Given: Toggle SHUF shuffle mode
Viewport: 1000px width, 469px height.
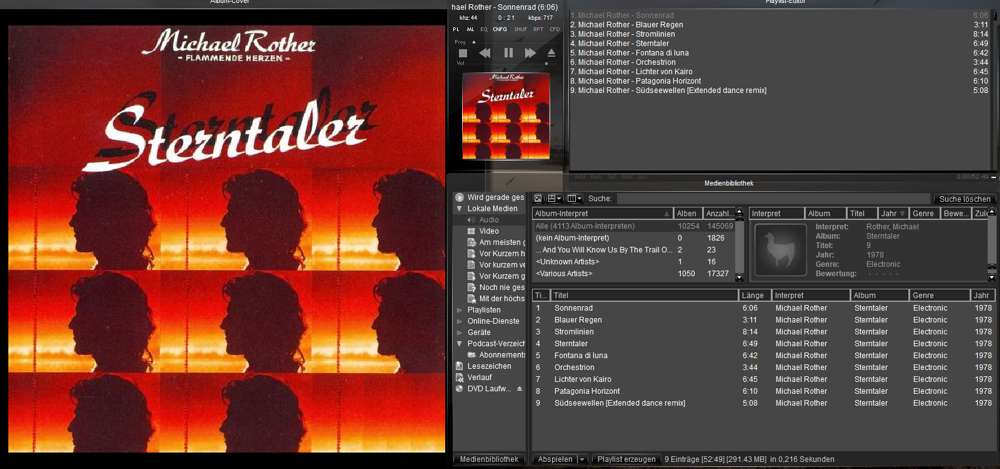Looking at the screenshot, I should click(521, 30).
